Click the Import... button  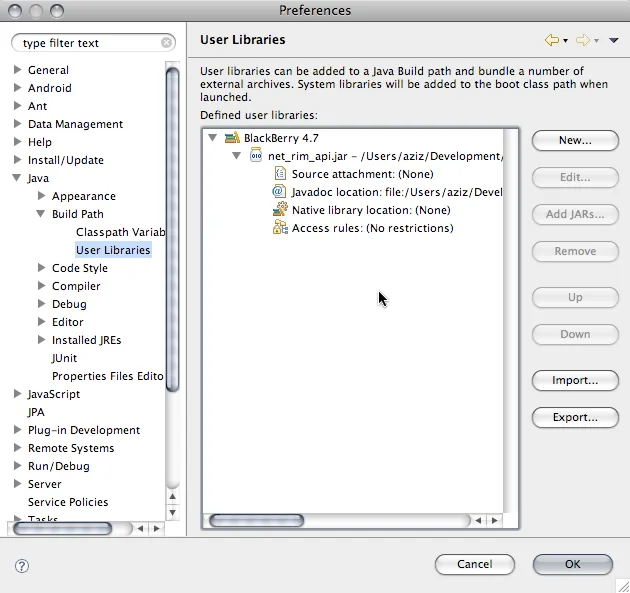click(x=575, y=380)
